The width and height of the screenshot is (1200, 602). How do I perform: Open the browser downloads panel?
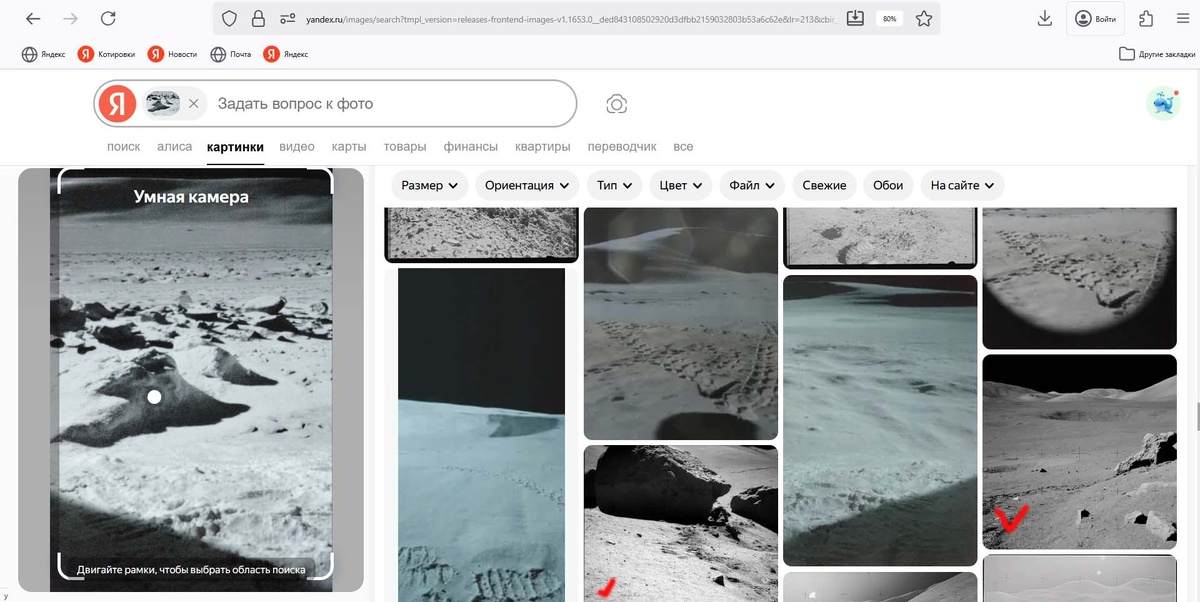coord(1044,18)
